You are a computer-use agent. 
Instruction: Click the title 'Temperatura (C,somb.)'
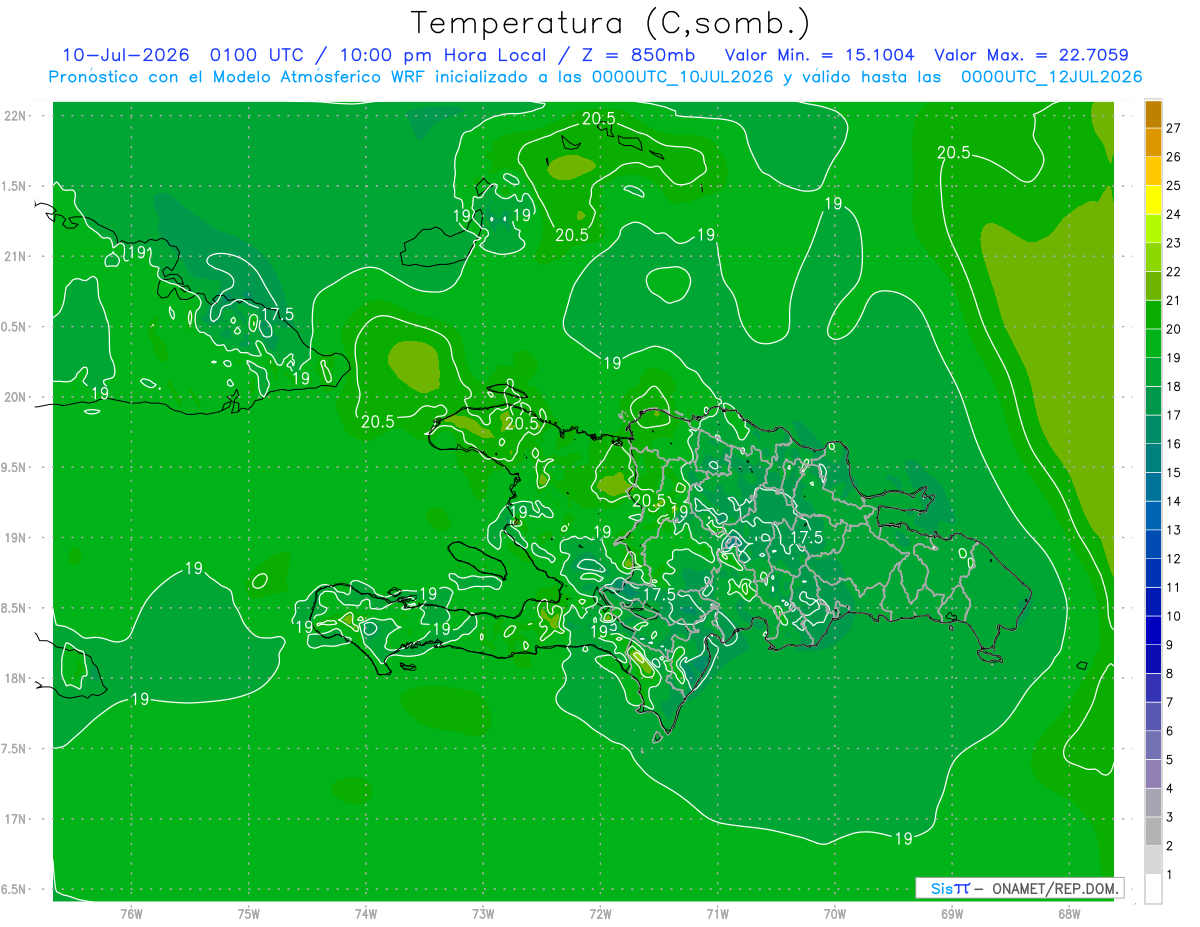point(611,22)
